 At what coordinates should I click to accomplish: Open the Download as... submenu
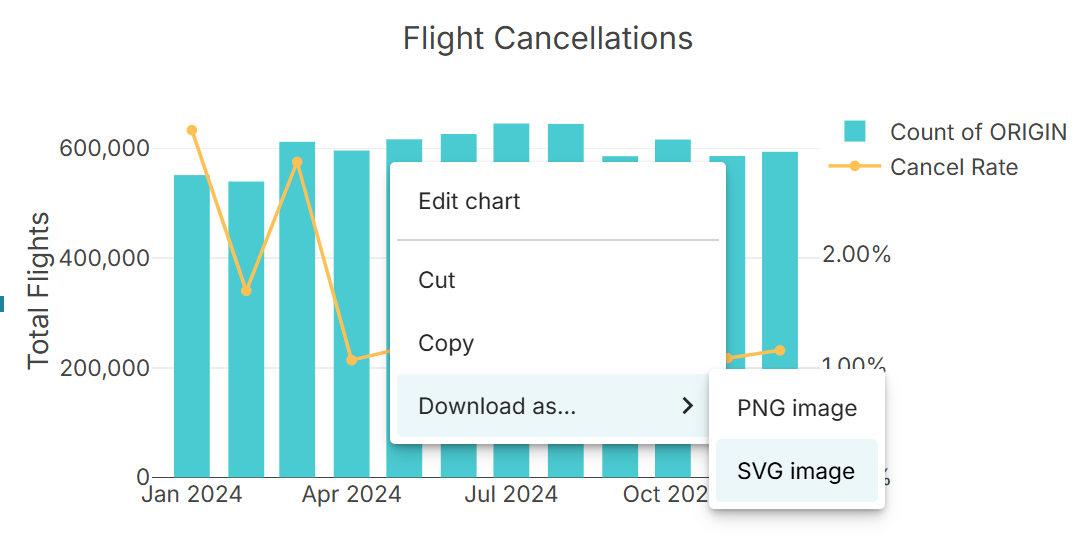[x=497, y=406]
